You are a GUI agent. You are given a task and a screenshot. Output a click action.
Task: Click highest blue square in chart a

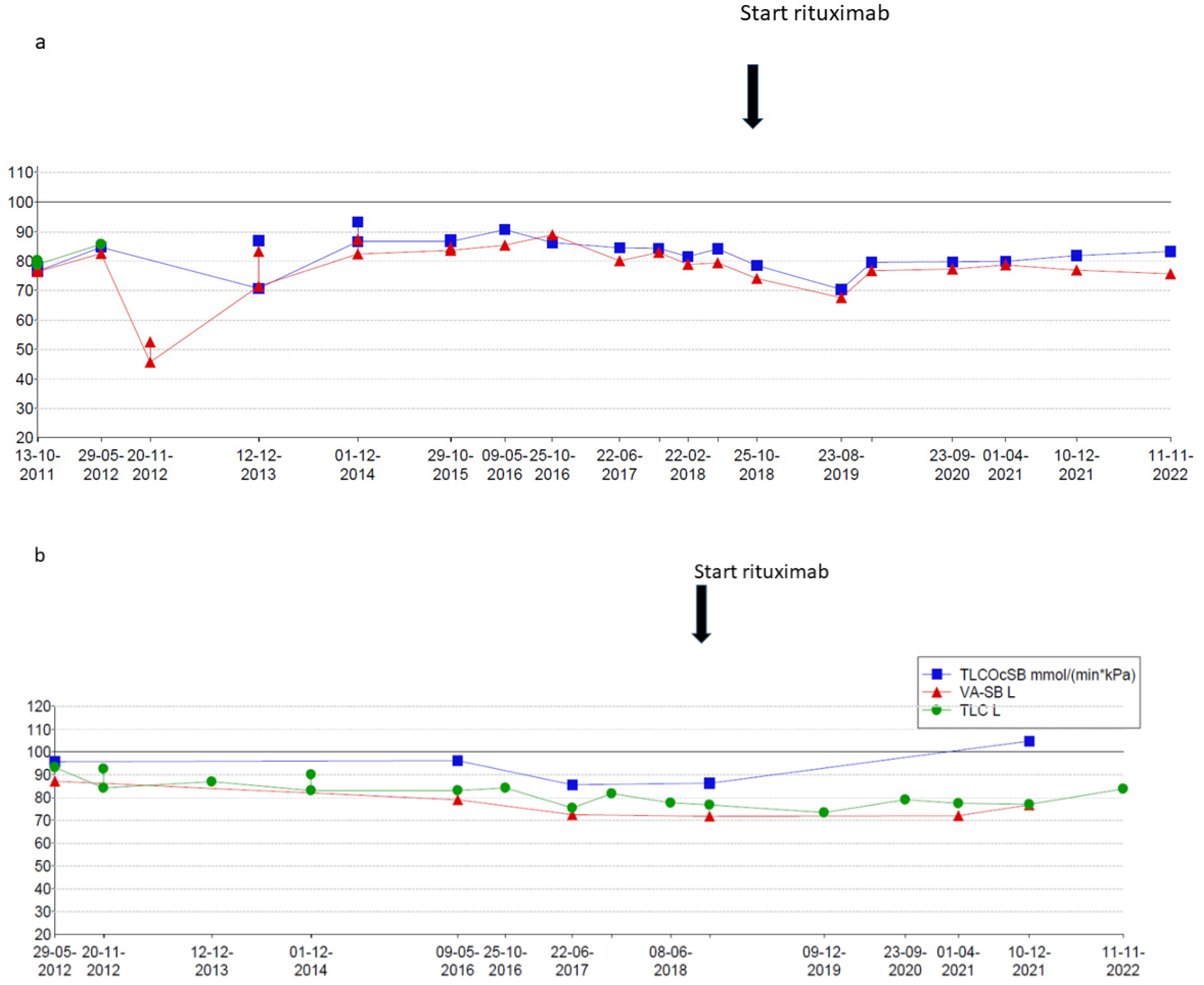pos(358,222)
